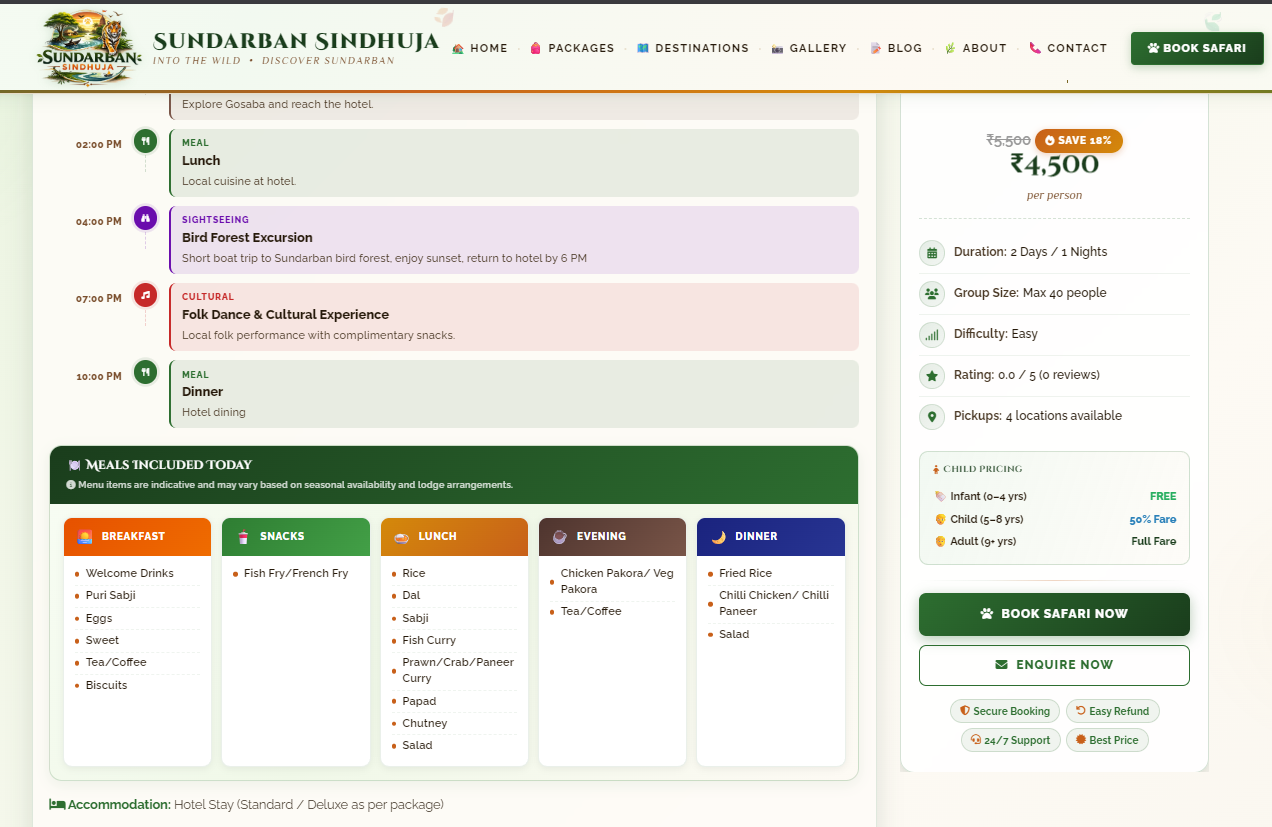Select the Bird Forest Excursion card

514,240
